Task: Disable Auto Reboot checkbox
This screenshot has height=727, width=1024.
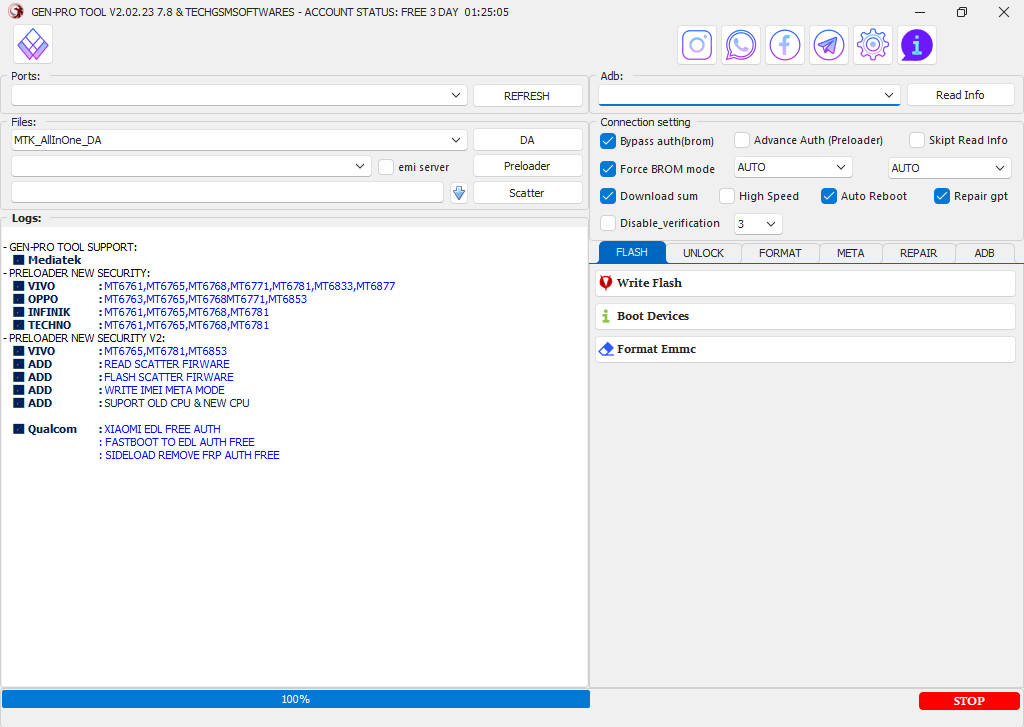Action: tap(829, 196)
